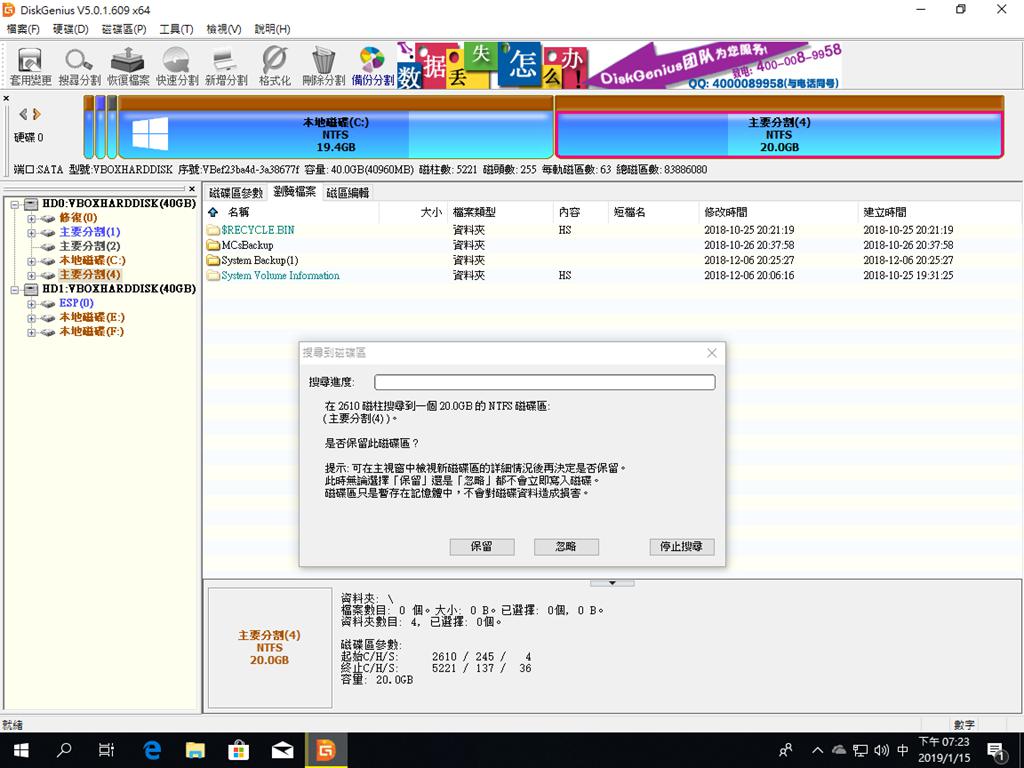The height and width of the screenshot is (768, 1024).
Task: Open the notification center icon
Action: click(997, 750)
